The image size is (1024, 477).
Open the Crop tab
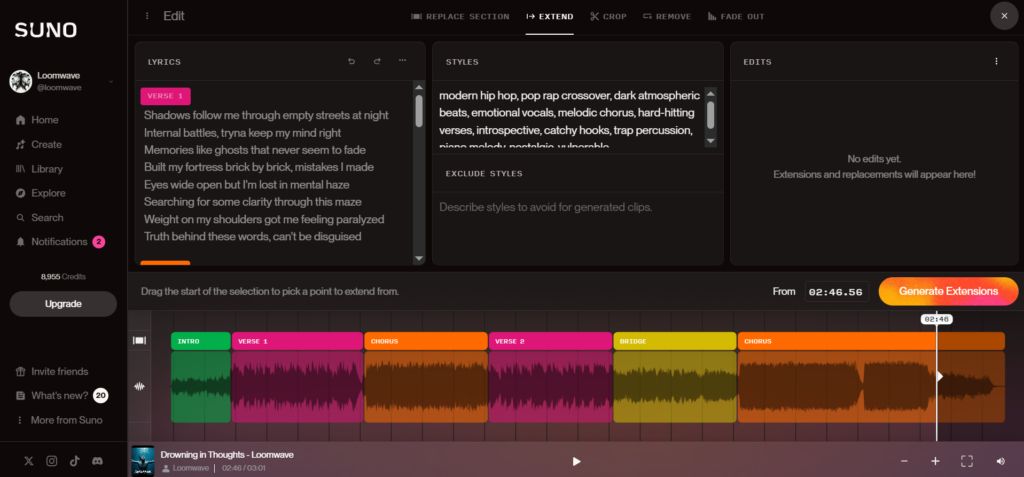[608, 16]
